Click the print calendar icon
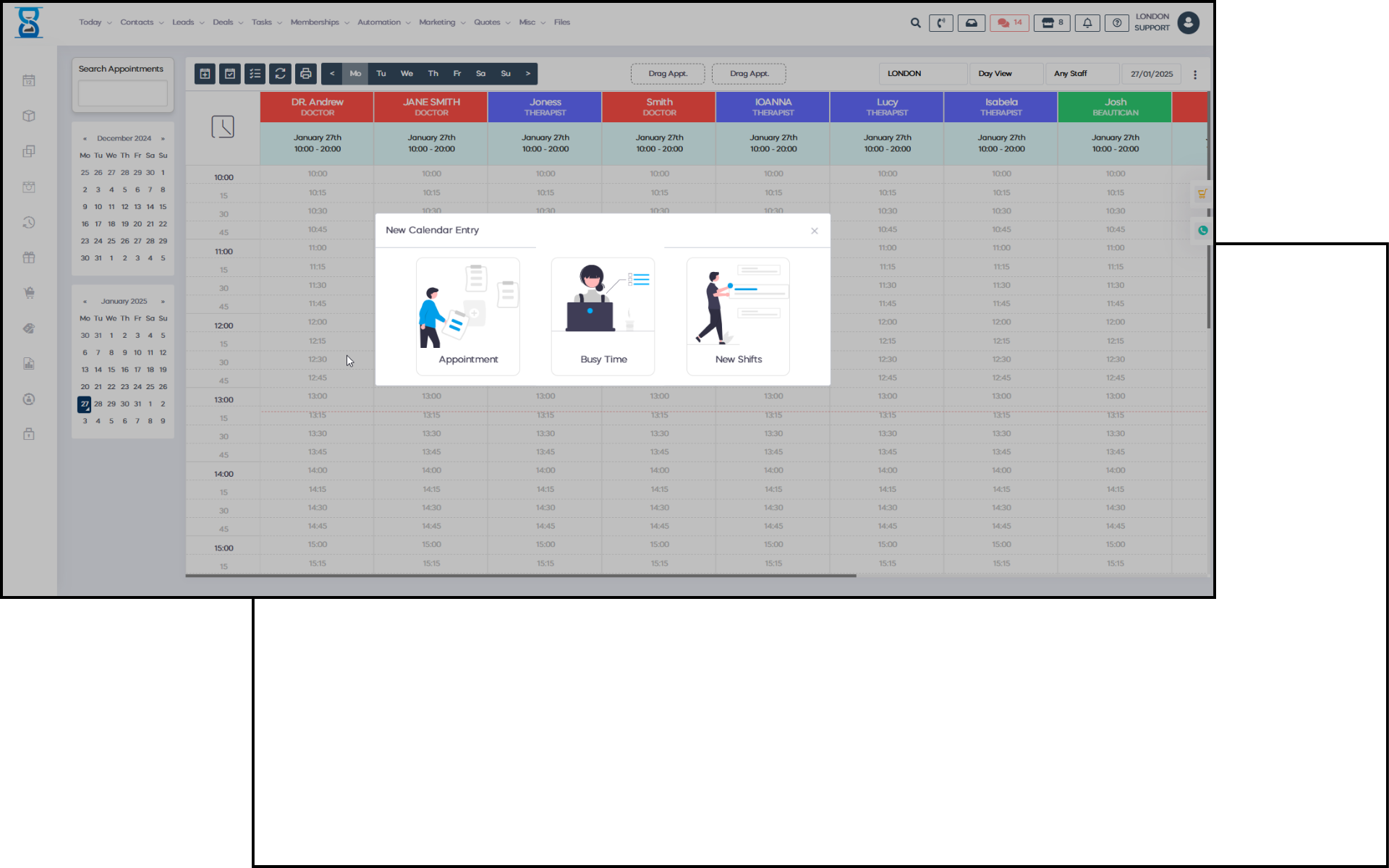This screenshot has height=868, width=1389. (x=305, y=74)
